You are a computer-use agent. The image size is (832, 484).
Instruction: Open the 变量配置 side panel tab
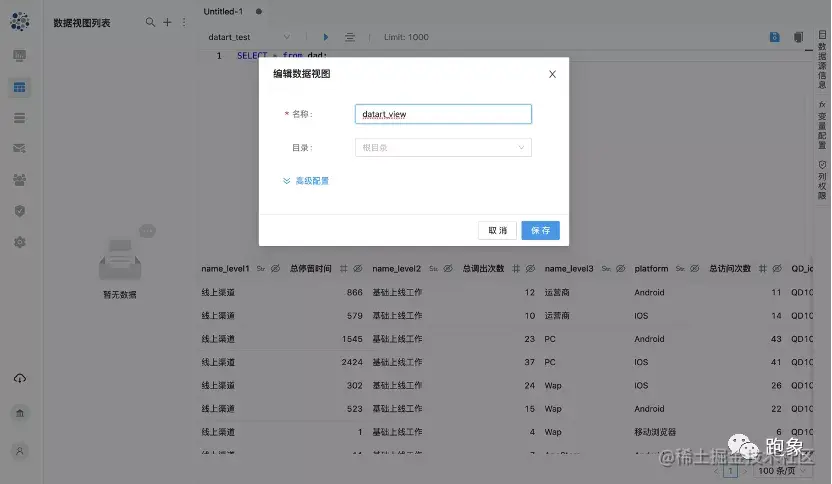click(x=822, y=125)
